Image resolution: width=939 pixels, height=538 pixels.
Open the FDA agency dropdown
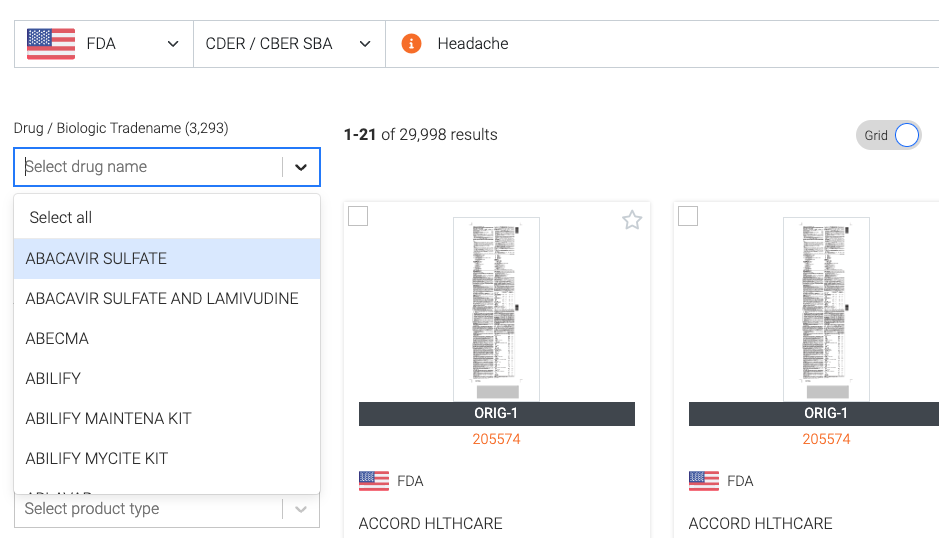(x=104, y=44)
